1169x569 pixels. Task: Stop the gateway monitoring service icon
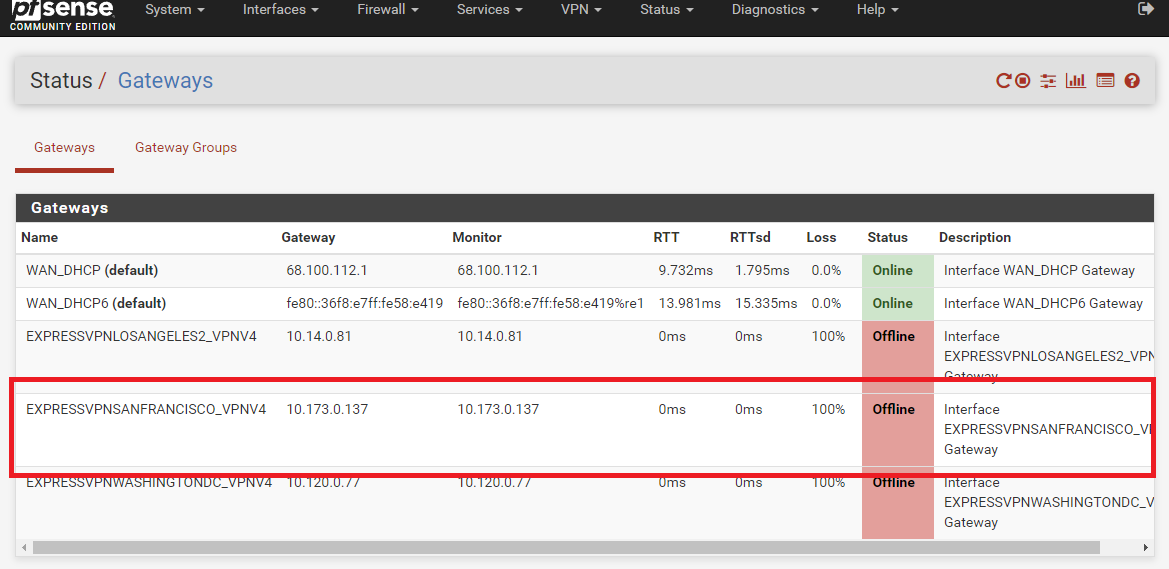point(1023,81)
